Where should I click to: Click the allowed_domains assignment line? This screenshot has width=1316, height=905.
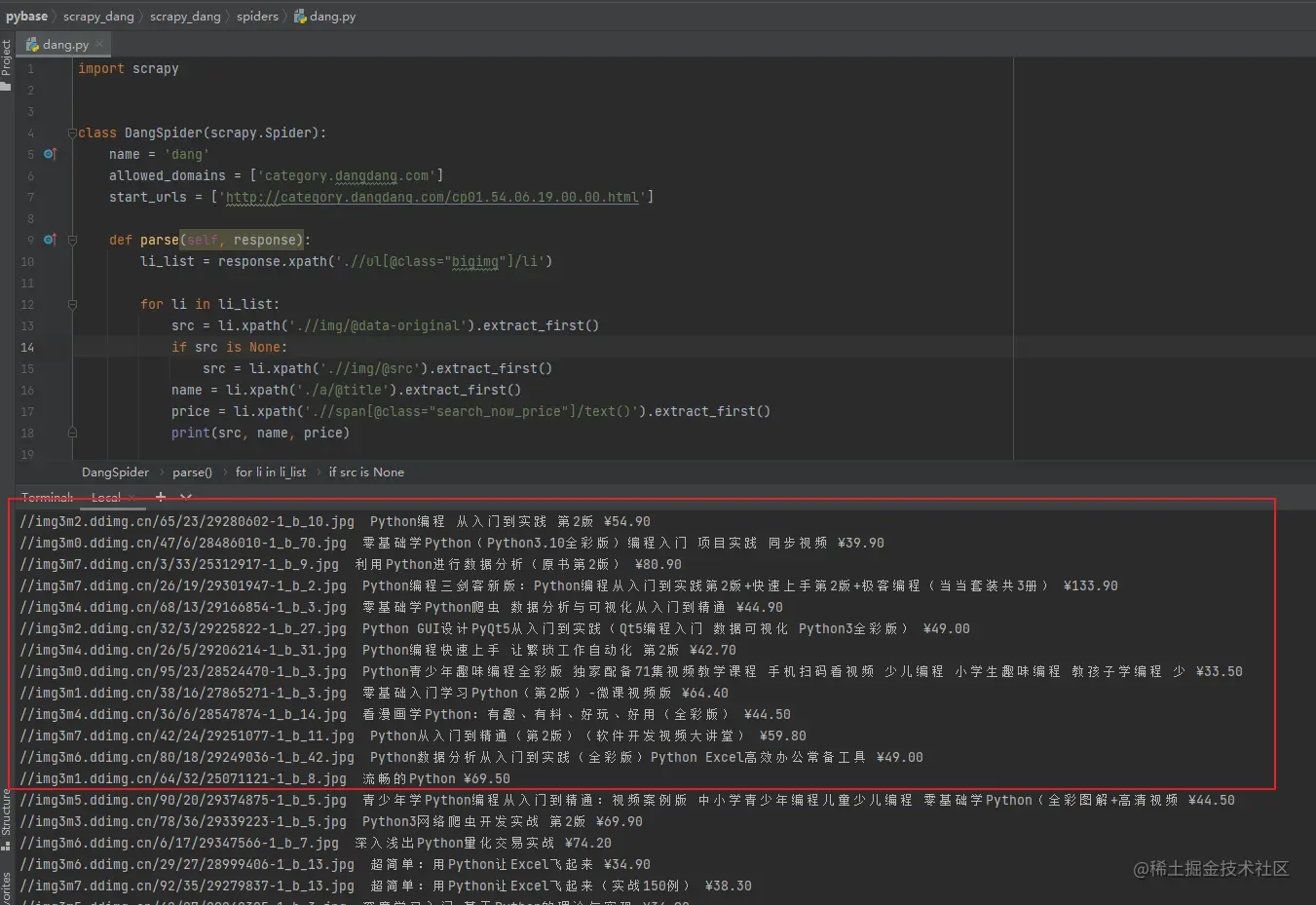277,175
